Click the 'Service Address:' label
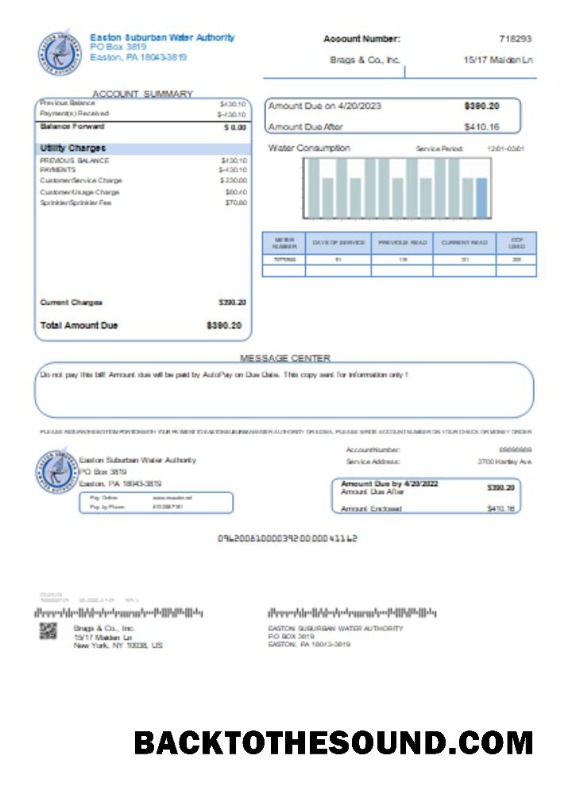The width and height of the screenshot is (572, 794). click(373, 462)
